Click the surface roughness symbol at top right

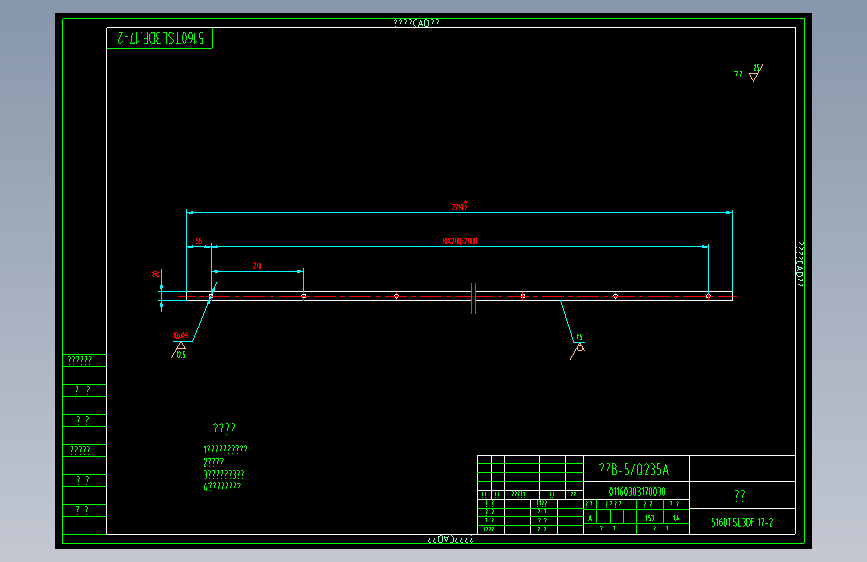(x=755, y=73)
